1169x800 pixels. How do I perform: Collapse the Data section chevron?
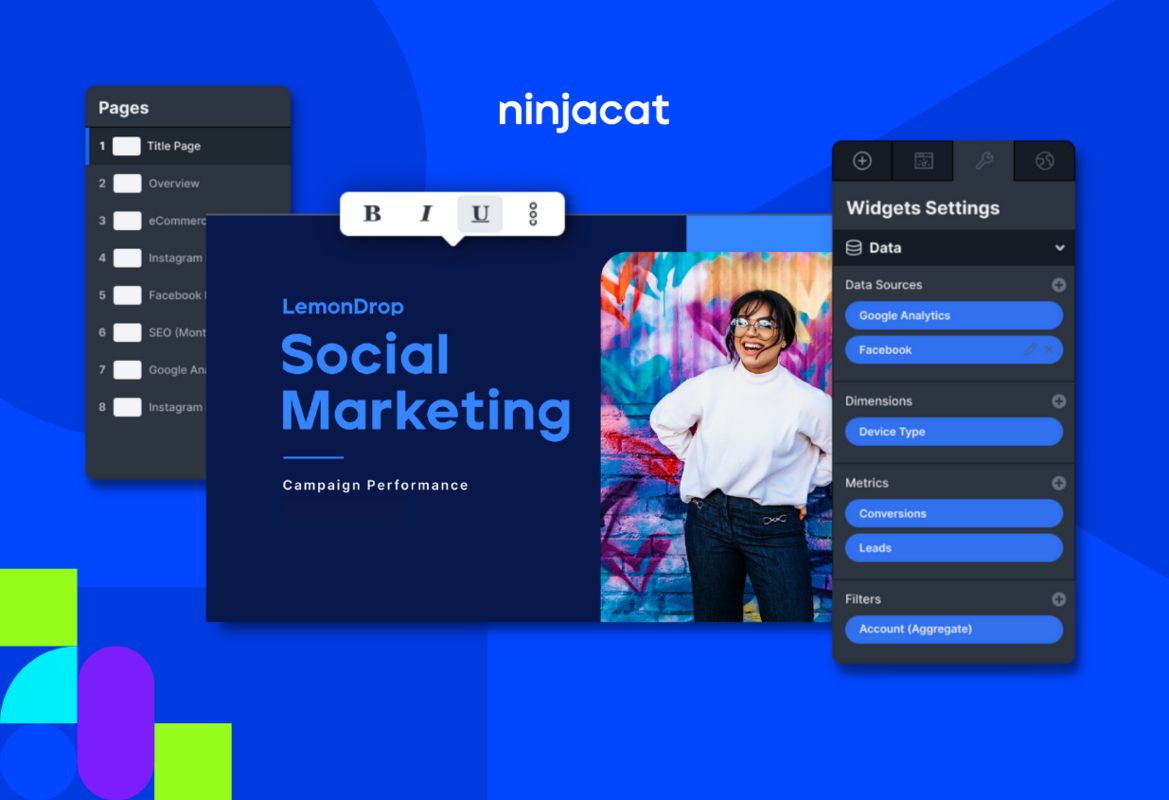click(1058, 247)
